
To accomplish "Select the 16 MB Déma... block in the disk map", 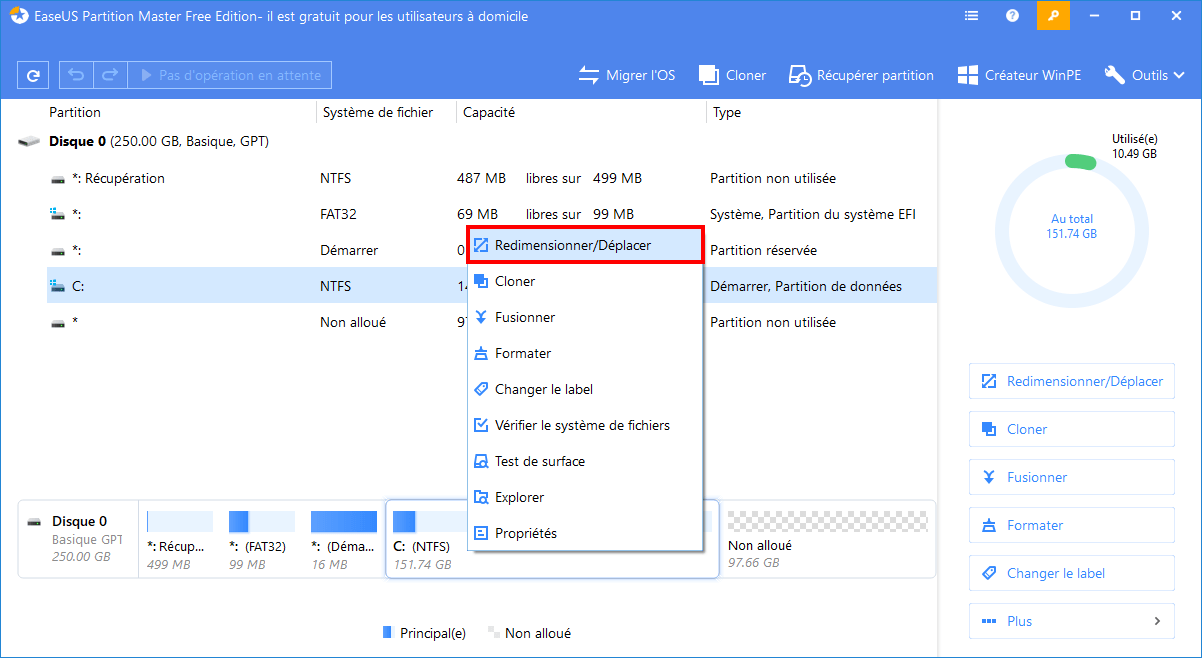I will pyautogui.click(x=343, y=539).
